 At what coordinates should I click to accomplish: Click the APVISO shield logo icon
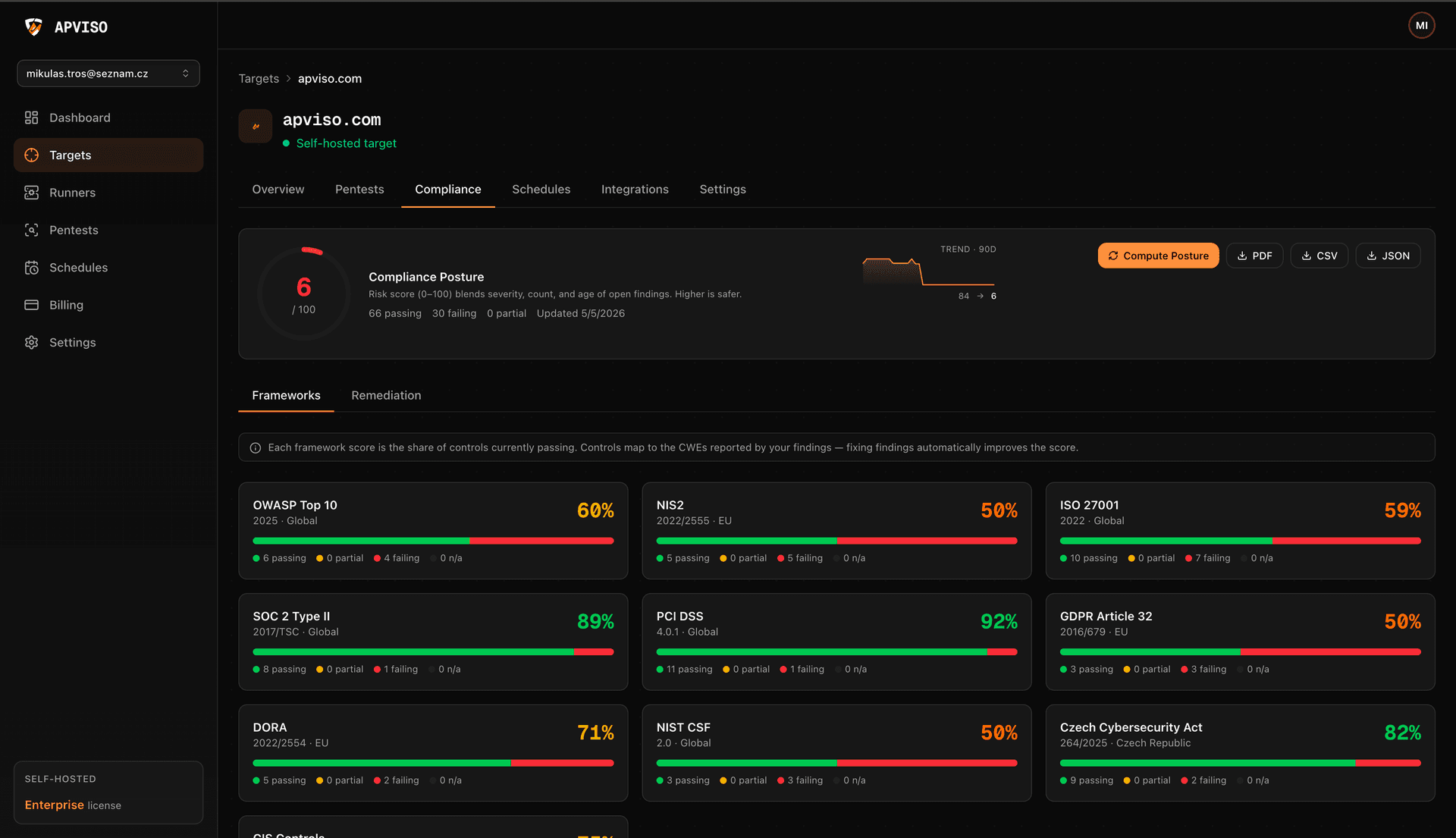coord(33,27)
